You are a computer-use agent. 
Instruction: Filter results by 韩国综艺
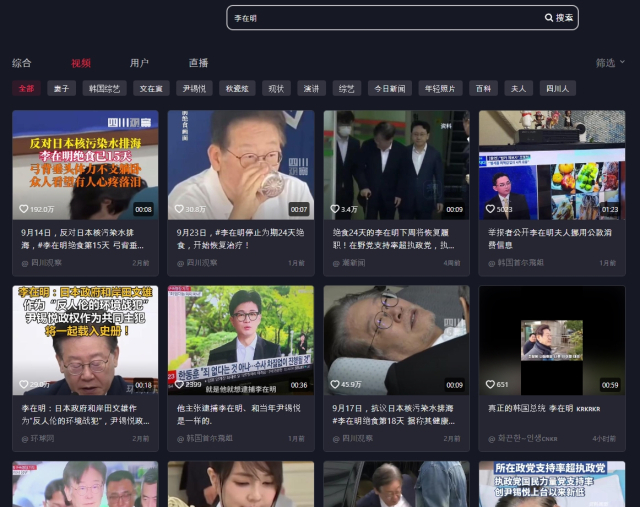pyautogui.click(x=104, y=88)
